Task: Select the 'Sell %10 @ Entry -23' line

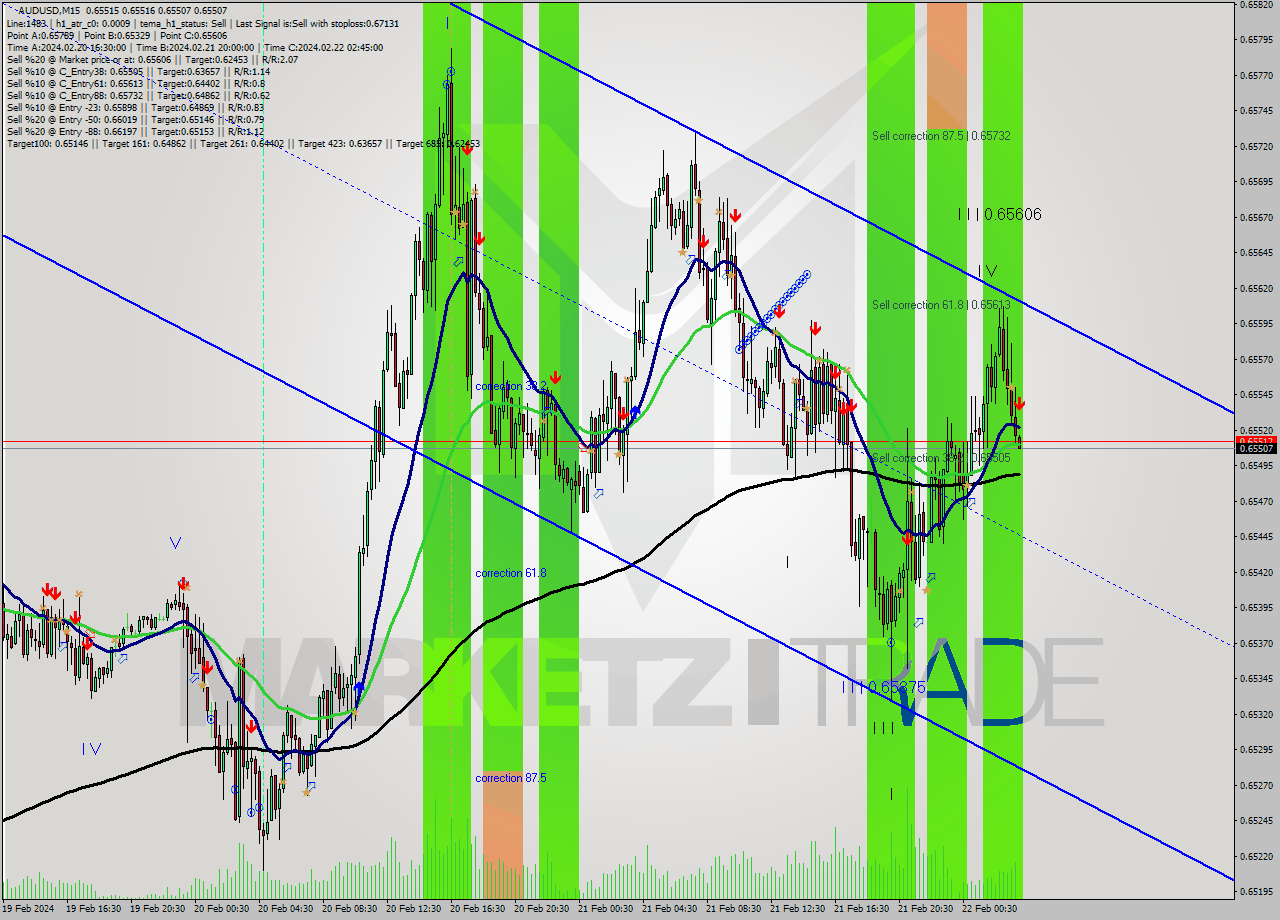Action: click(x=135, y=107)
